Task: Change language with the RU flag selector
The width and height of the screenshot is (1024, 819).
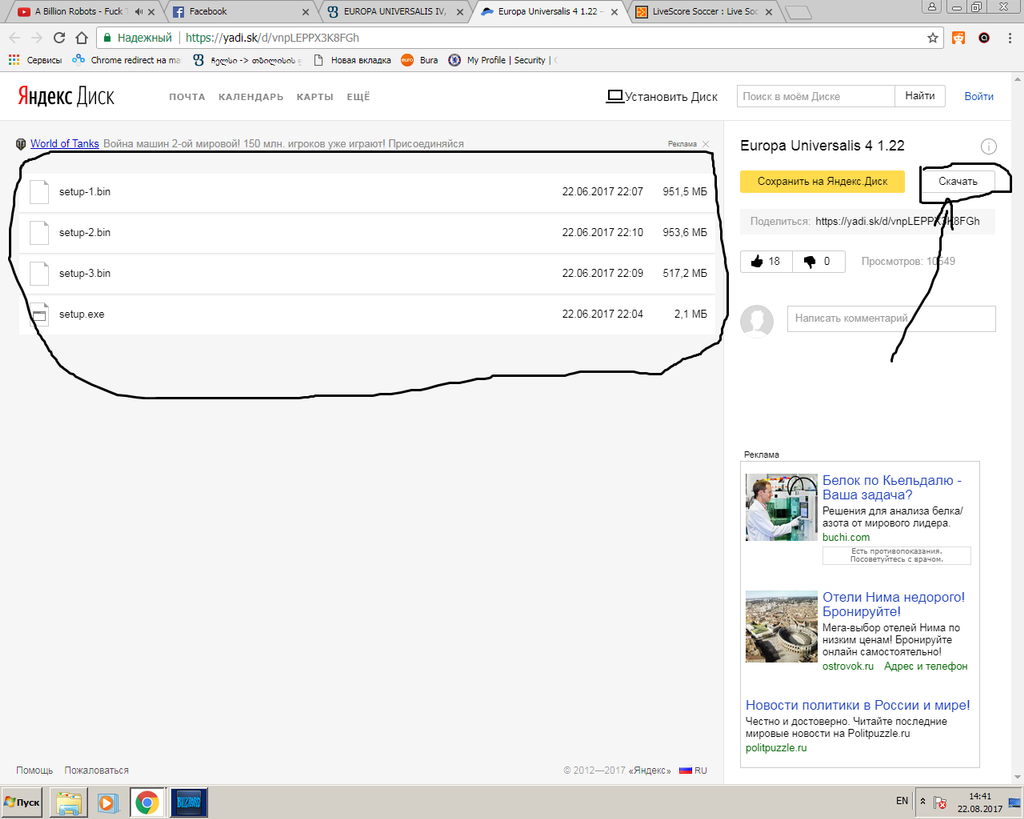Action: click(693, 771)
